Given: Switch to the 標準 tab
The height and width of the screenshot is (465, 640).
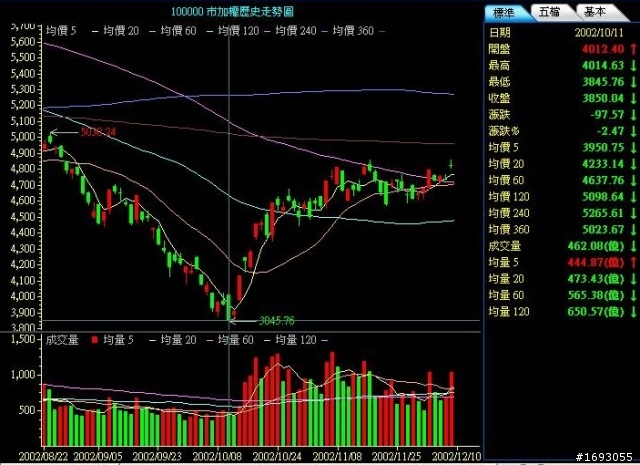Looking at the screenshot, I should 504,13.
